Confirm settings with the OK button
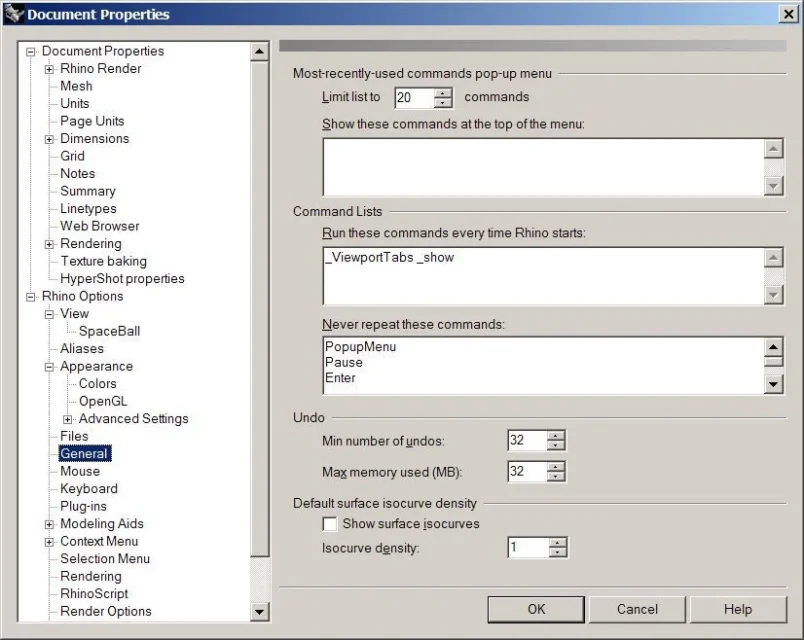 click(536, 609)
